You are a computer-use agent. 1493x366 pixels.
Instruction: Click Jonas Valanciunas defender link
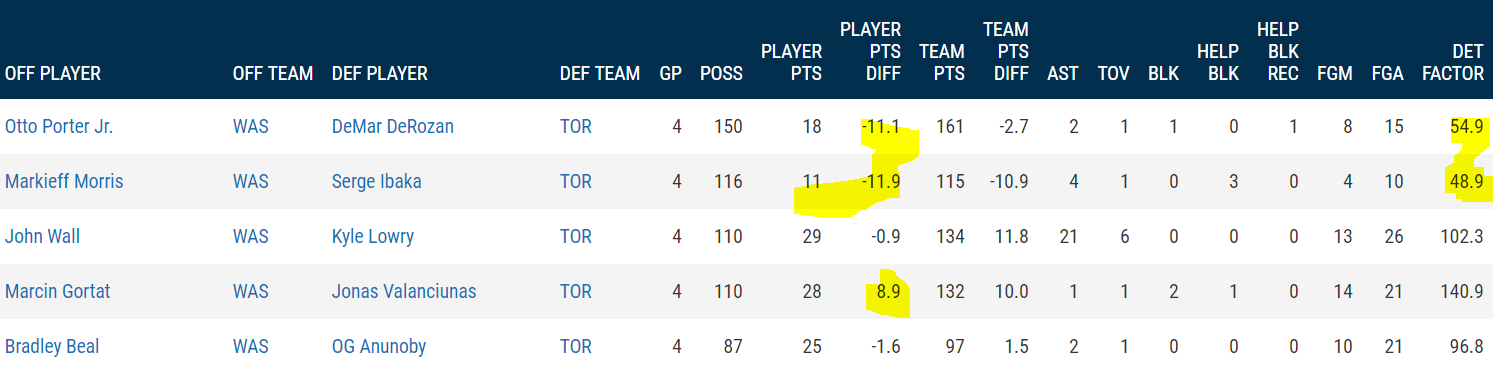tap(404, 292)
